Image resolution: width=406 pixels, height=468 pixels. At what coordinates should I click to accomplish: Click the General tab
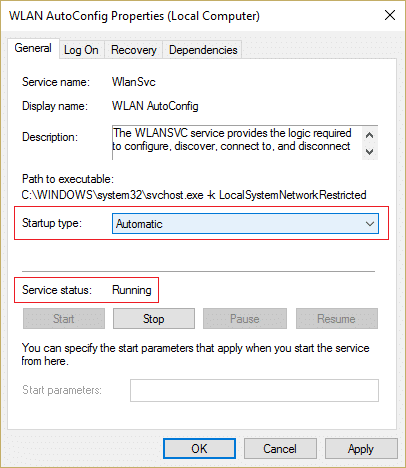pos(33,48)
